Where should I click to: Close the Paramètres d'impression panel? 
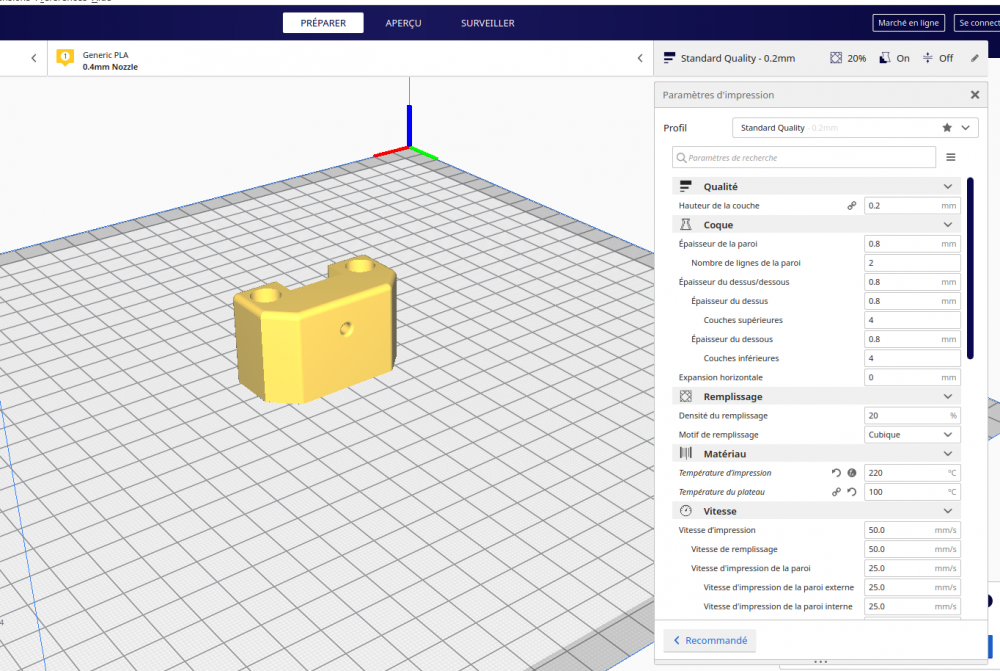coord(974,95)
